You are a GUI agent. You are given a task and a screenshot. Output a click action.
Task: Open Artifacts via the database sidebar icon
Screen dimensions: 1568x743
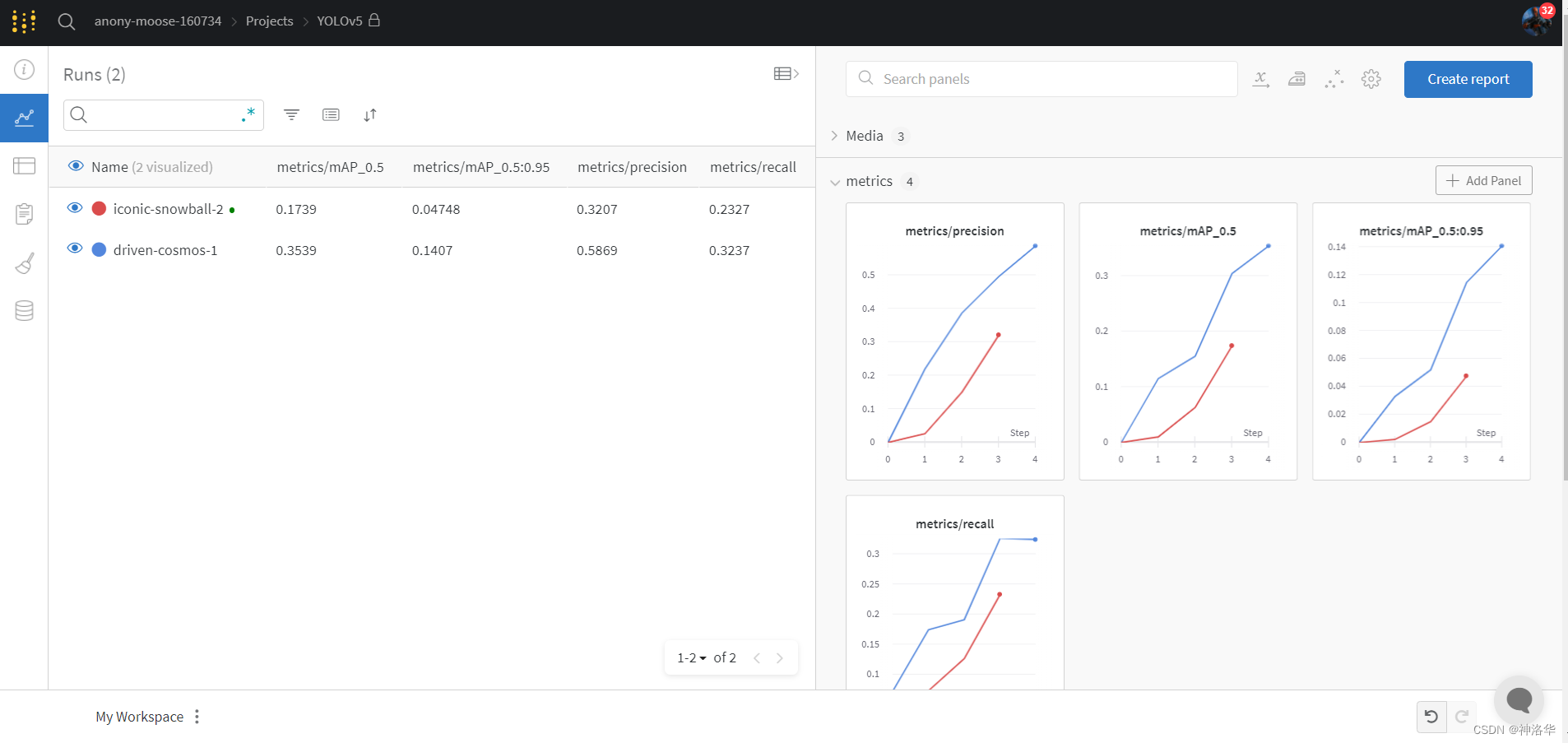pos(24,310)
